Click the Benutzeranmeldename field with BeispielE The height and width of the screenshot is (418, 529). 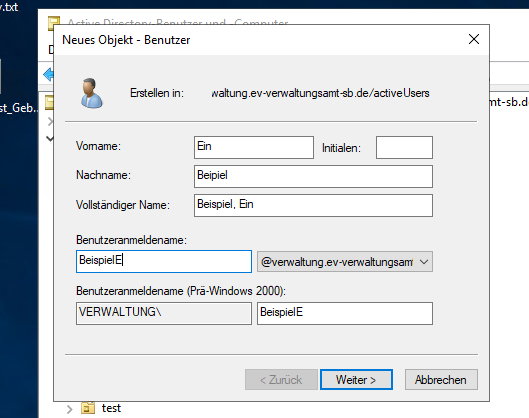pyautogui.click(x=164, y=261)
